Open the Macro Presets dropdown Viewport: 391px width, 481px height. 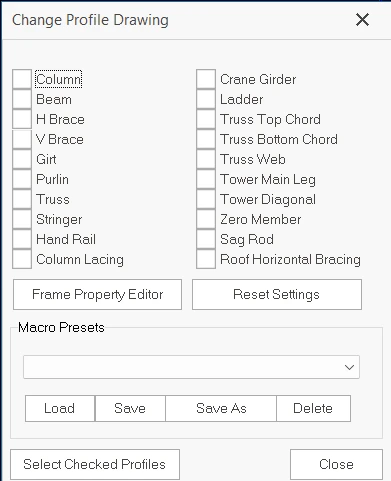191,367
